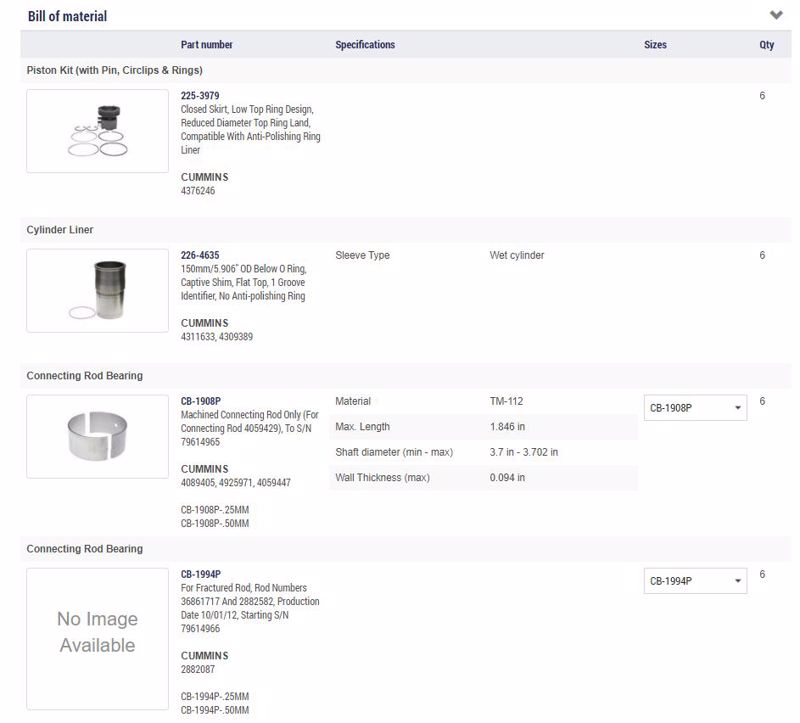
Task: Click the Sizes column header
Action: tap(655, 44)
